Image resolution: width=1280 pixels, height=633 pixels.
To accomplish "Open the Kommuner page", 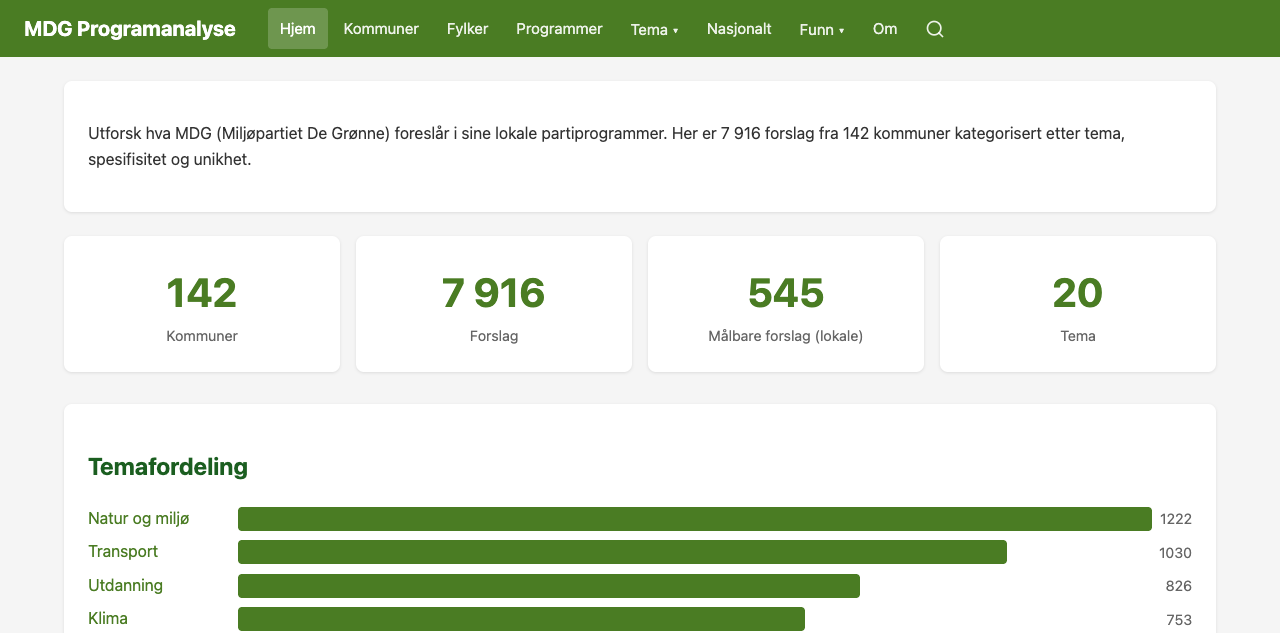I will 381,29.
